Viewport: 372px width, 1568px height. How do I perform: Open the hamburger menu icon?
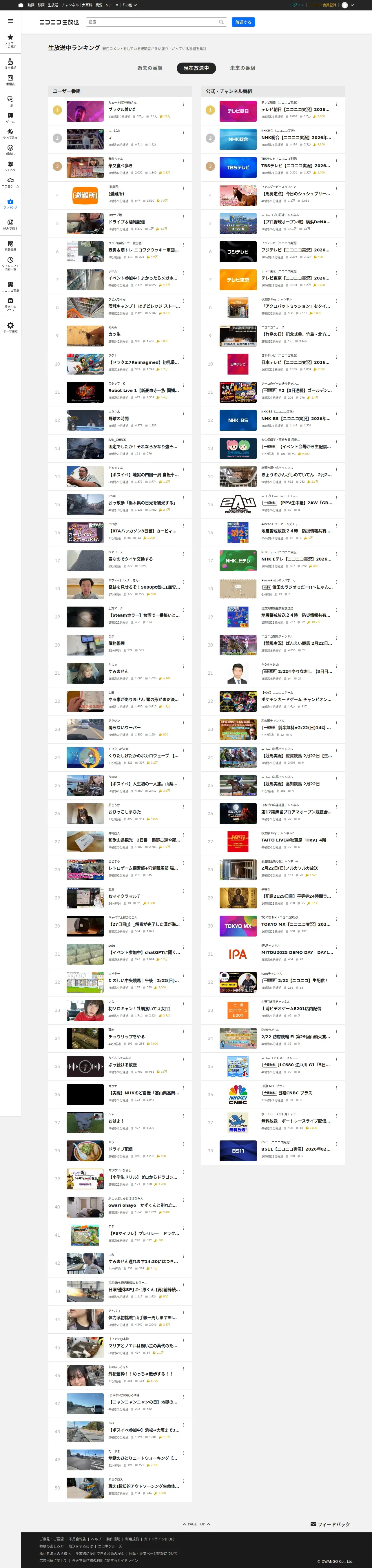(10, 21)
